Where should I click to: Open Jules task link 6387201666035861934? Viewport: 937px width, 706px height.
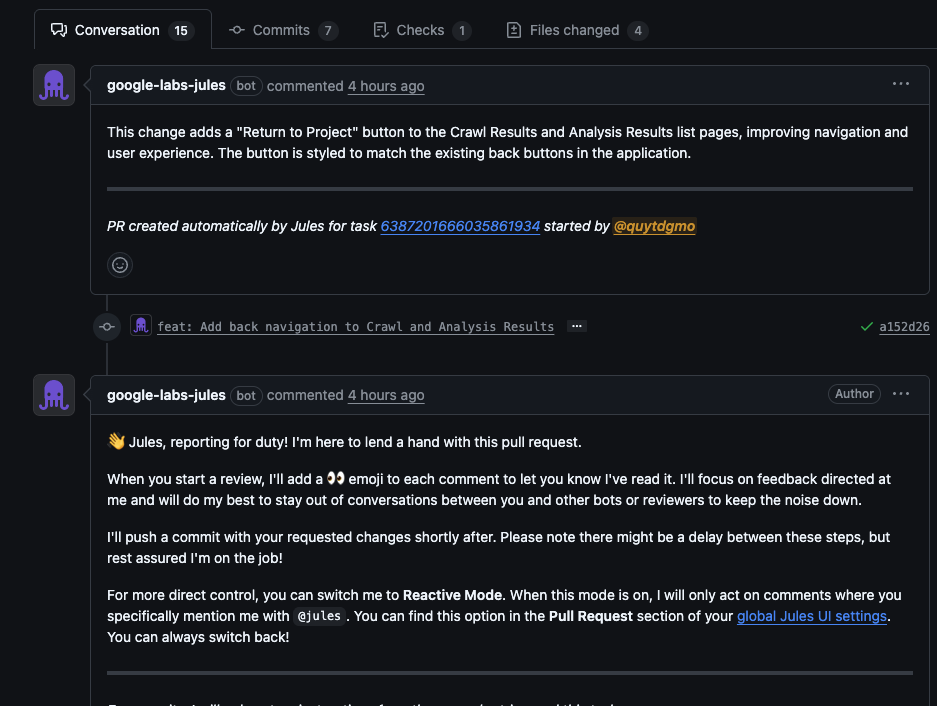coord(460,226)
